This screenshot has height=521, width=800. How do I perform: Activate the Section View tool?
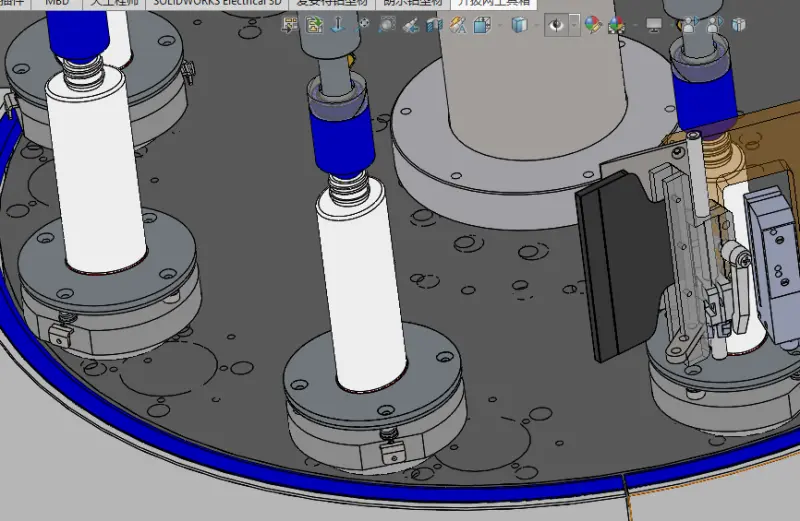[434, 24]
